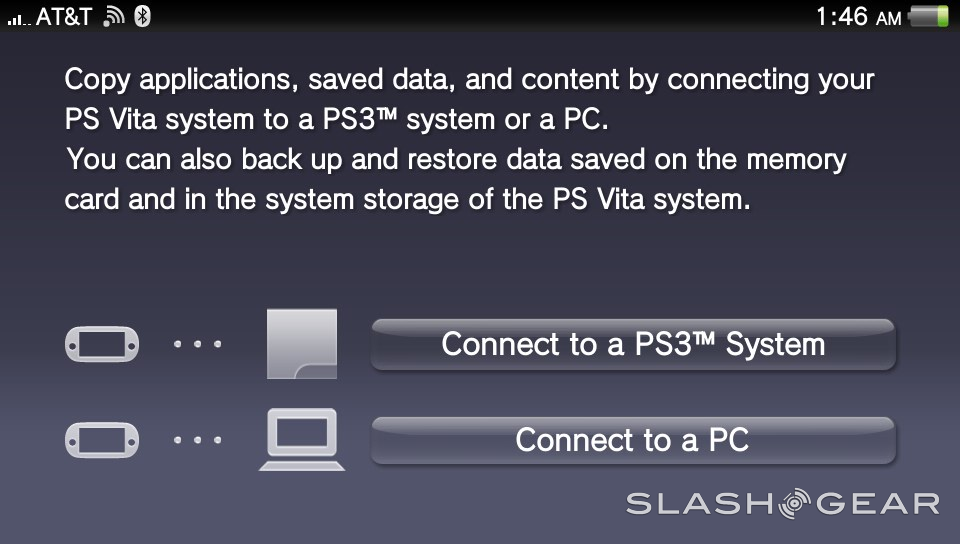Tap the battery indicator icon
The width and height of the screenshot is (960, 544).
pyautogui.click(x=929, y=17)
